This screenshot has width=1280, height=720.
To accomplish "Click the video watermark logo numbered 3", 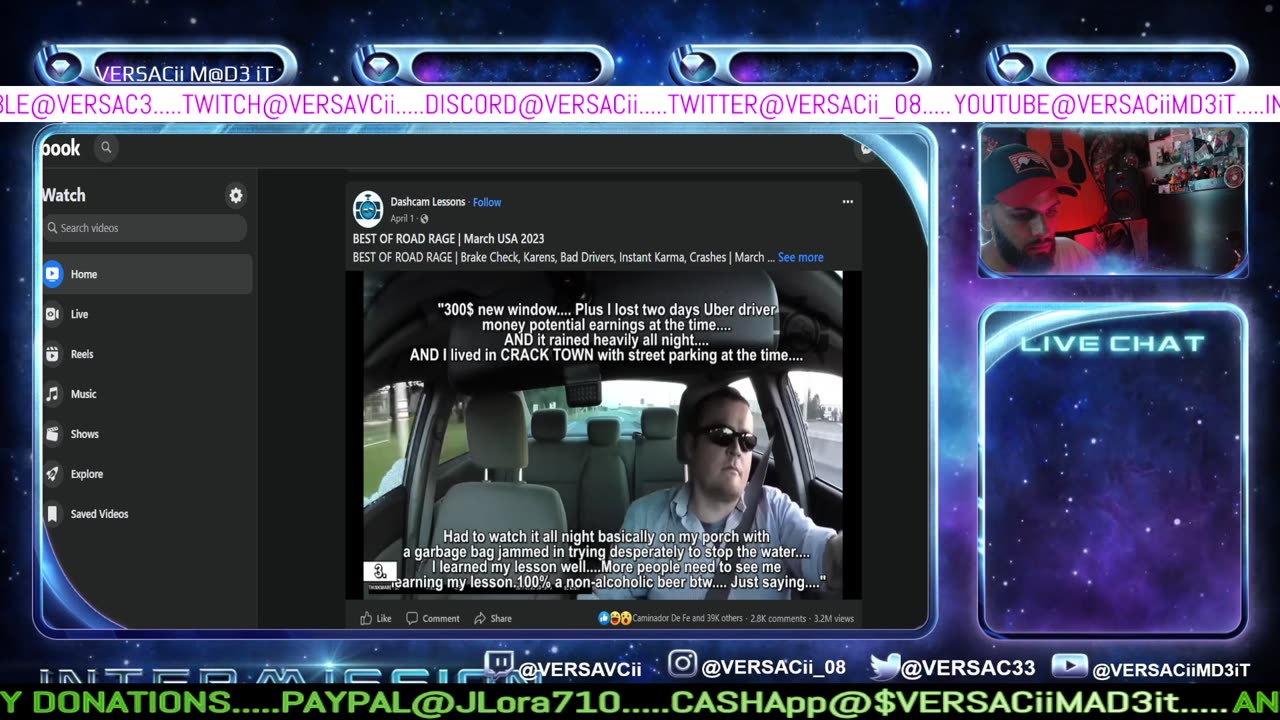I will coord(379,572).
